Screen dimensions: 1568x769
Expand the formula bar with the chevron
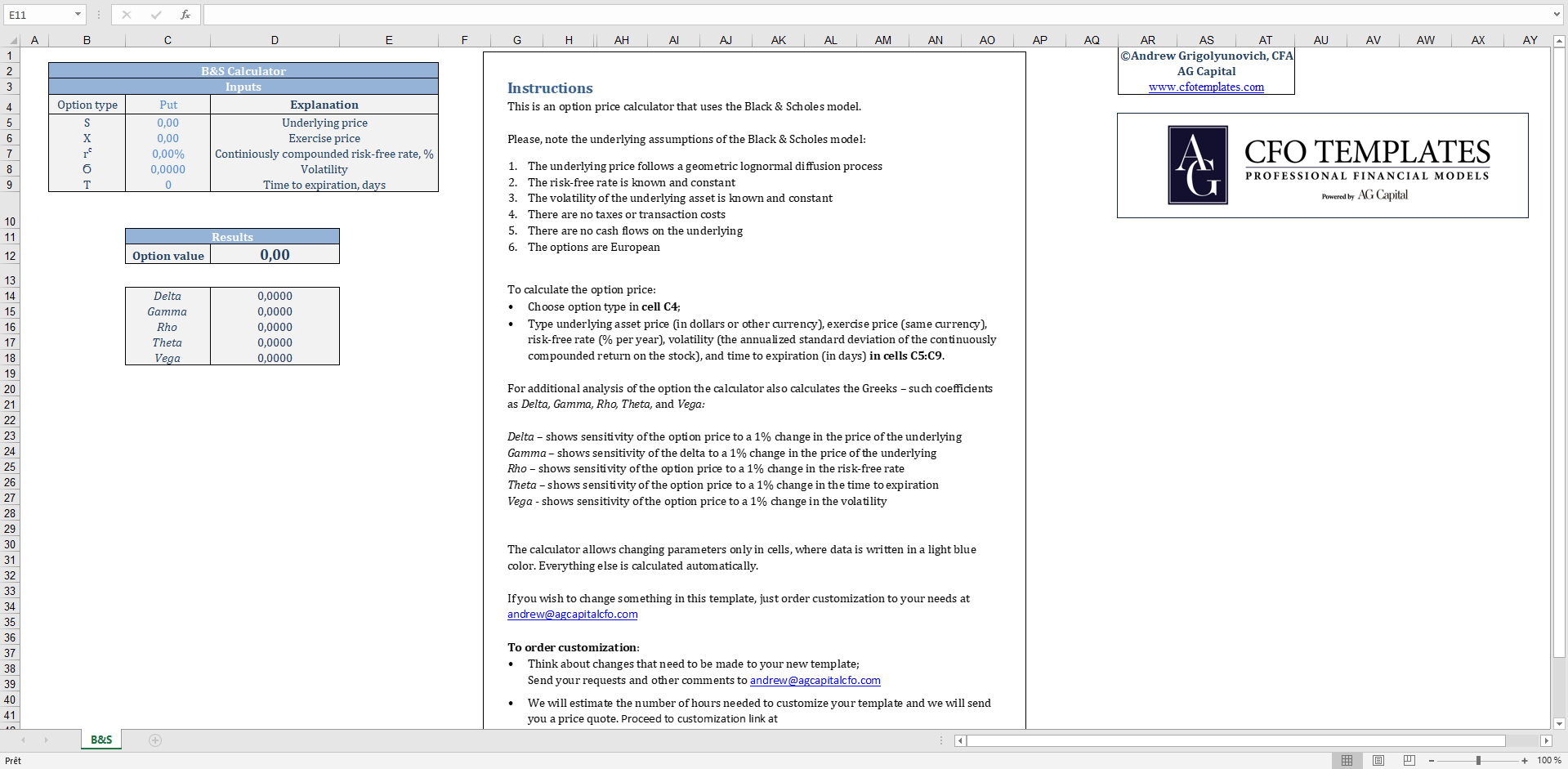pyautogui.click(x=1557, y=15)
